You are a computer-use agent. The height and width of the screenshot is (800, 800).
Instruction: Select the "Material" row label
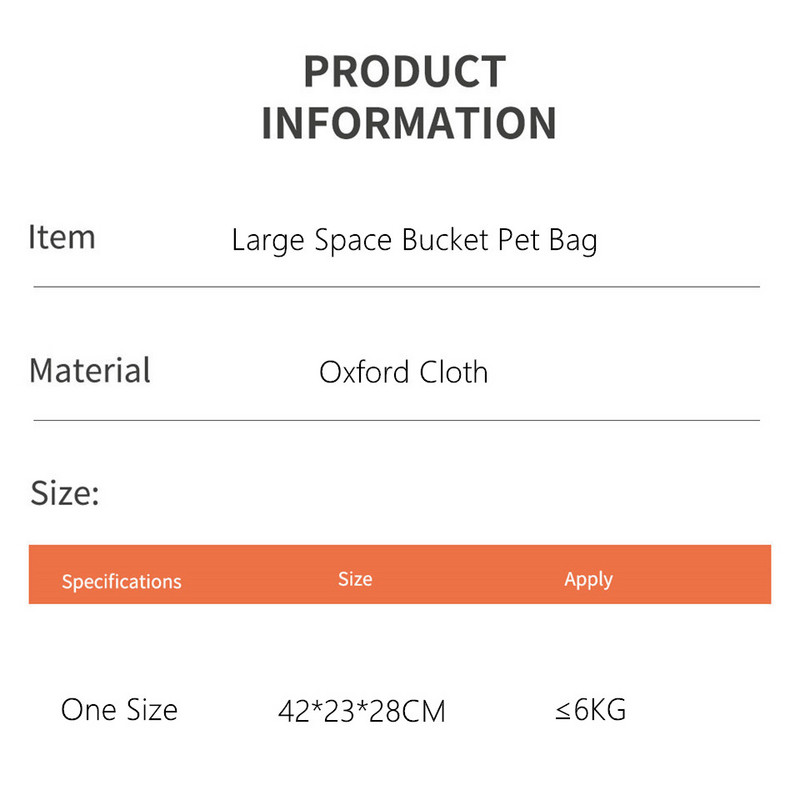90,370
